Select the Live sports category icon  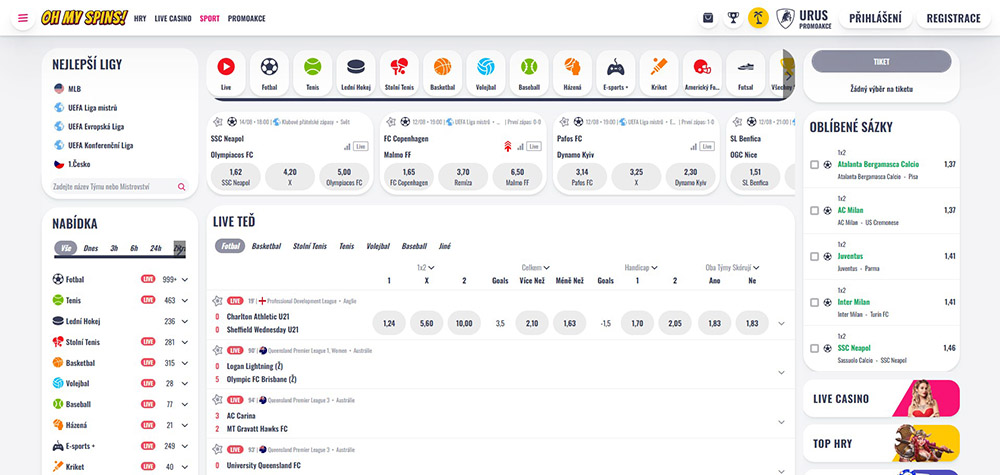pos(226,68)
